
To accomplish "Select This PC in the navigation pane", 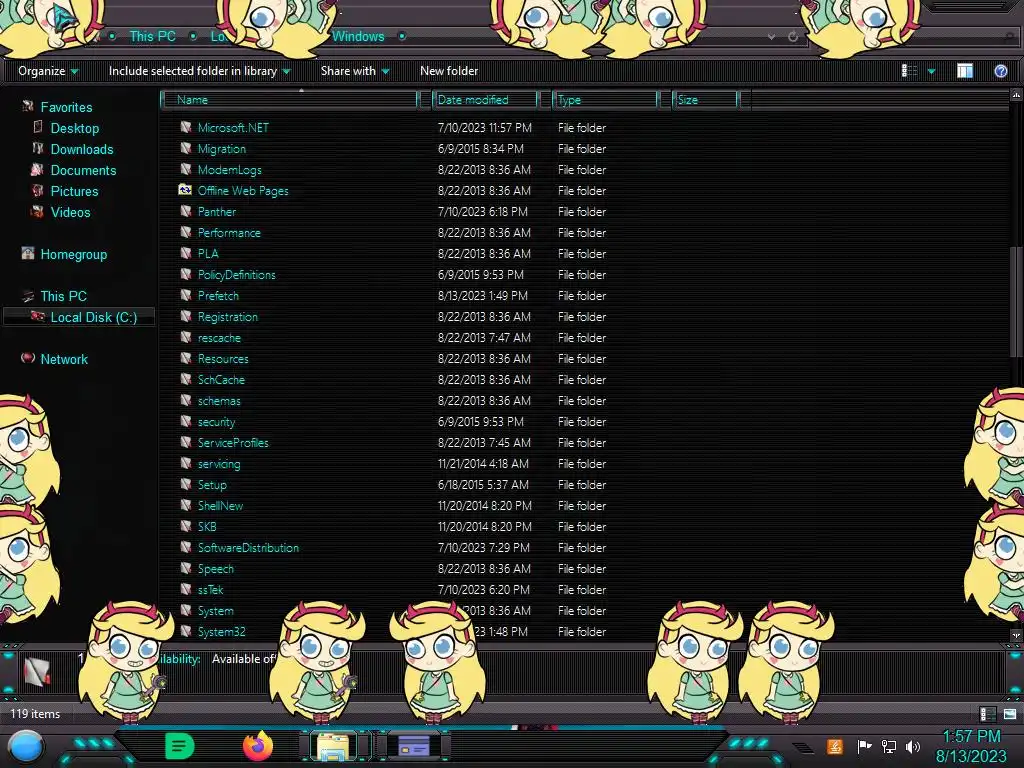I will (x=63, y=296).
